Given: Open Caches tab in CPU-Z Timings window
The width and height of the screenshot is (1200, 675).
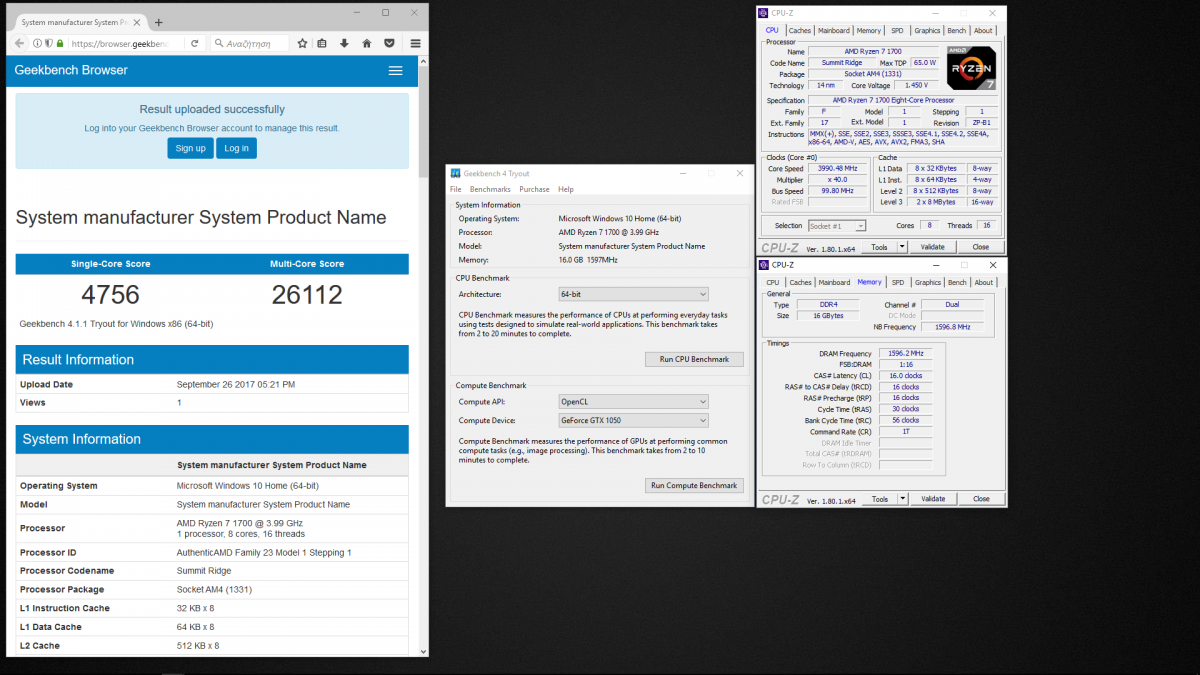Looking at the screenshot, I should [800, 283].
